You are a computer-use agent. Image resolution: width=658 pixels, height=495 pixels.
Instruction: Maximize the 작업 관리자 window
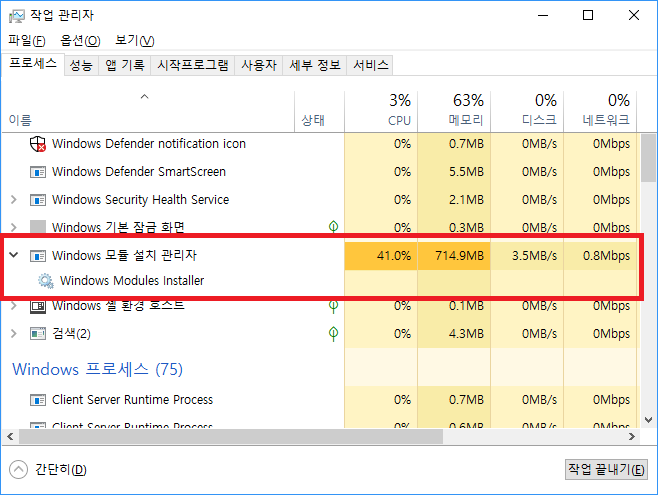tap(588, 16)
